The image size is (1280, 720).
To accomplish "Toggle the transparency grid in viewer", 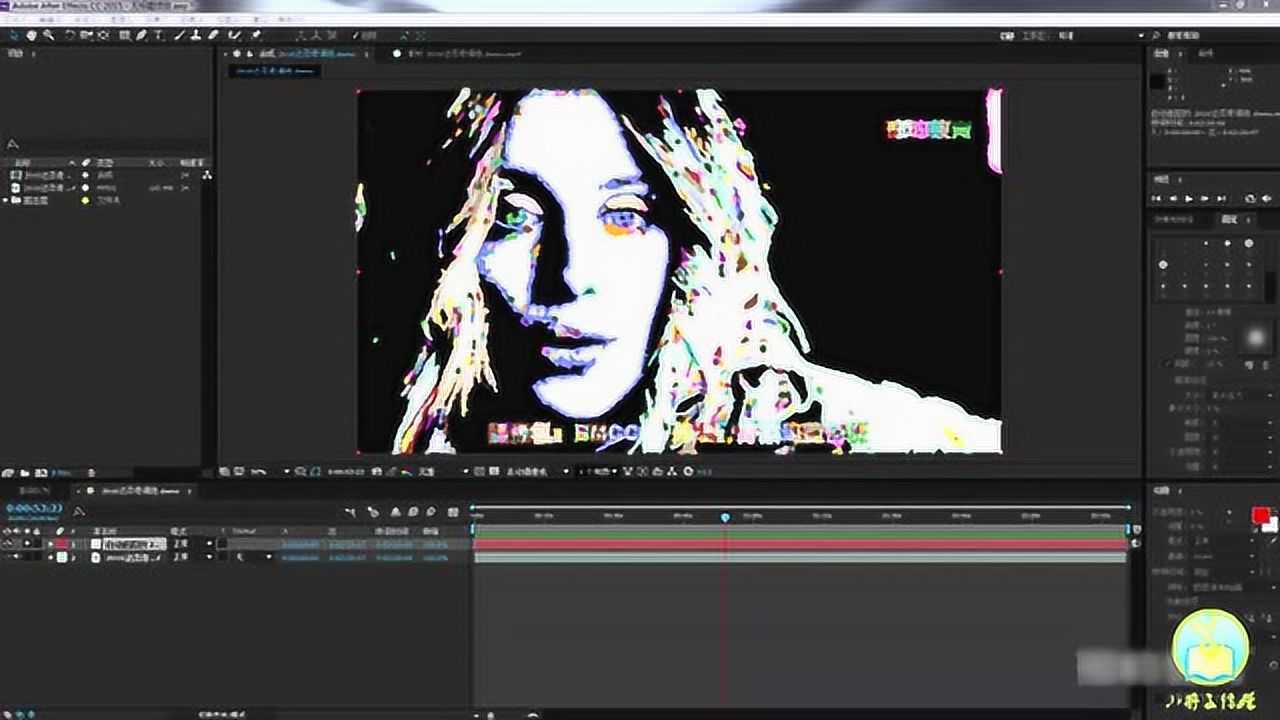I will pyautogui.click(x=494, y=471).
